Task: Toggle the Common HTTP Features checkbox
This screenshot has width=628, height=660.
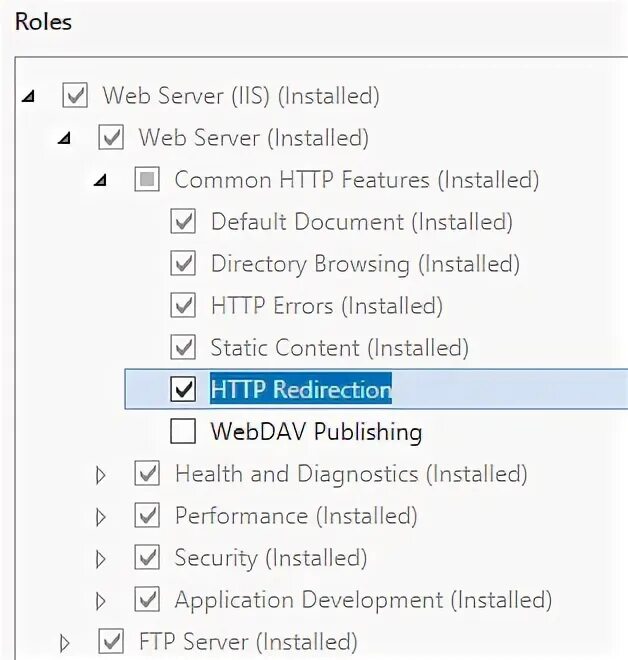Action: 147,179
